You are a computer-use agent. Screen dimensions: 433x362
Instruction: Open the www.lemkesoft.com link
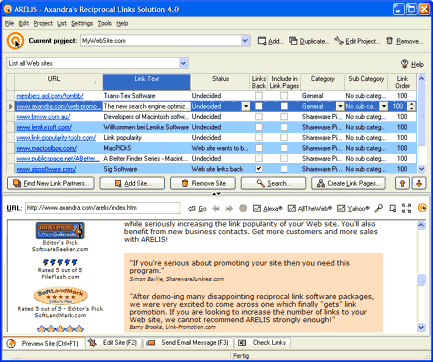tap(44, 127)
